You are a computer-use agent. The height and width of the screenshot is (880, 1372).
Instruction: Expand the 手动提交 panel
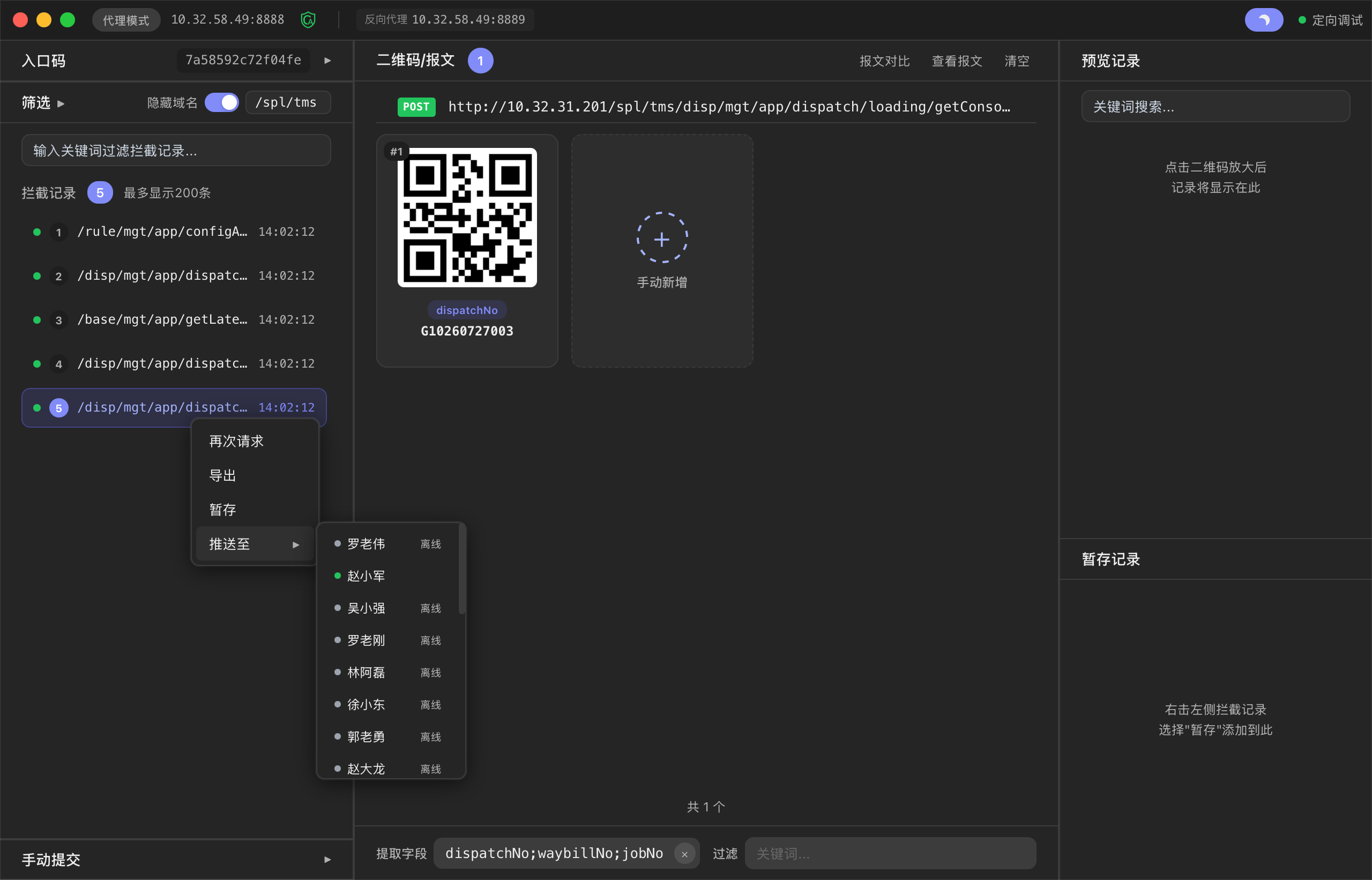point(327,860)
